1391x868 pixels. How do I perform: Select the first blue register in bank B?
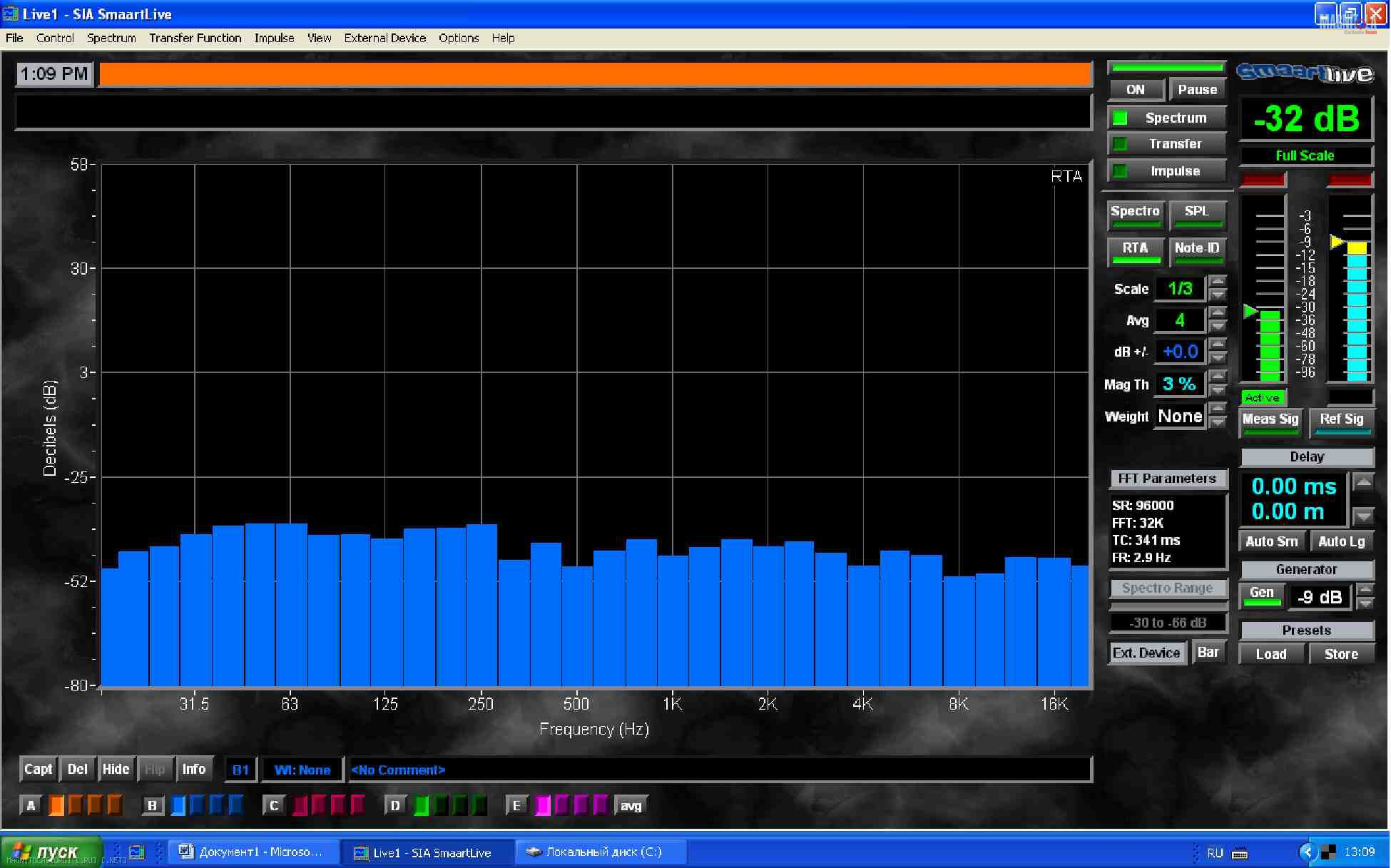coord(178,805)
